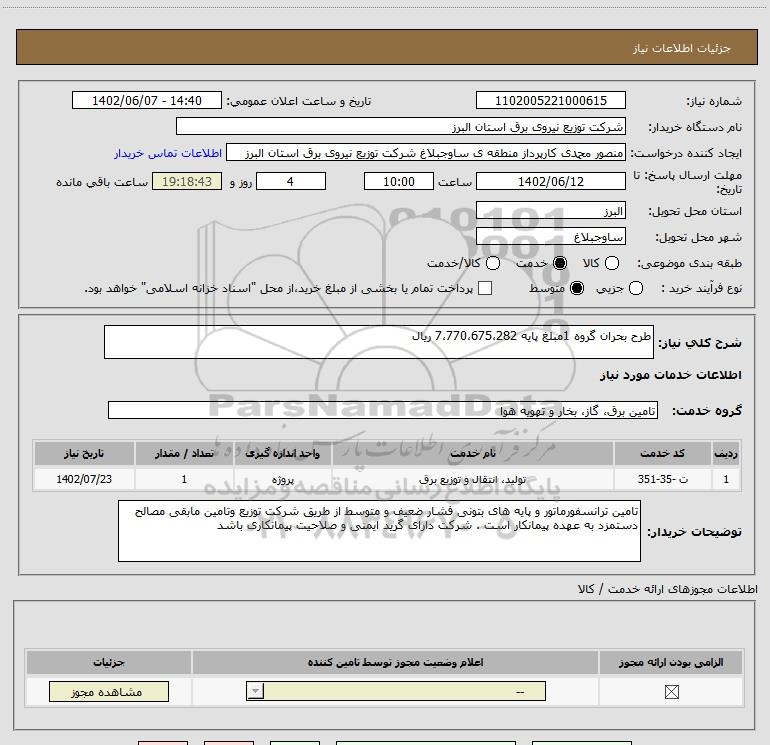
Task: Click the buyer name field شرکت توزیع نیروی برق
Action: pos(401,126)
